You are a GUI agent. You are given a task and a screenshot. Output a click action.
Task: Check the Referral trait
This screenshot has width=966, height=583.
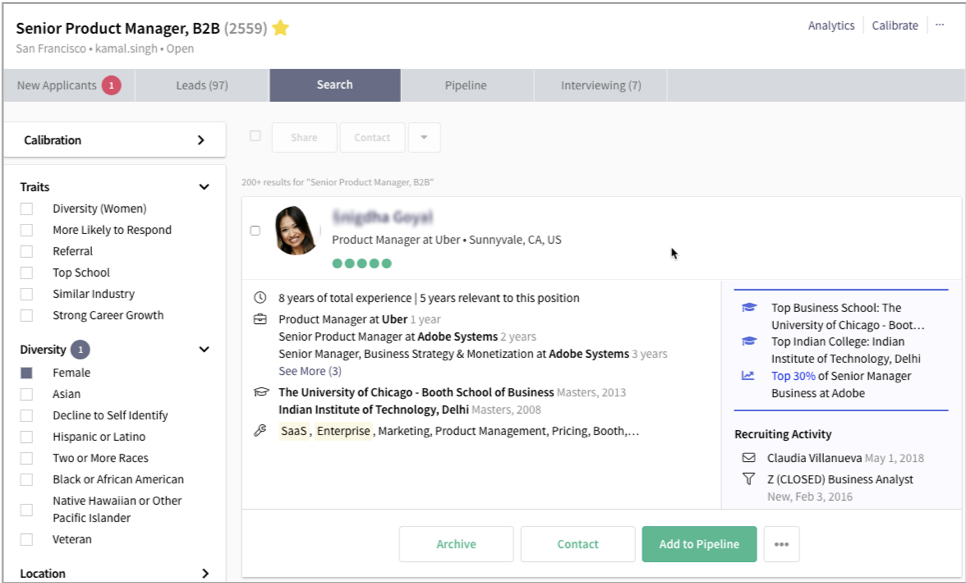(26, 251)
